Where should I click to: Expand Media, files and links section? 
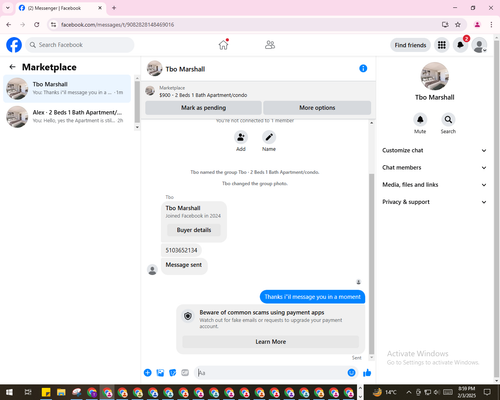pos(434,185)
